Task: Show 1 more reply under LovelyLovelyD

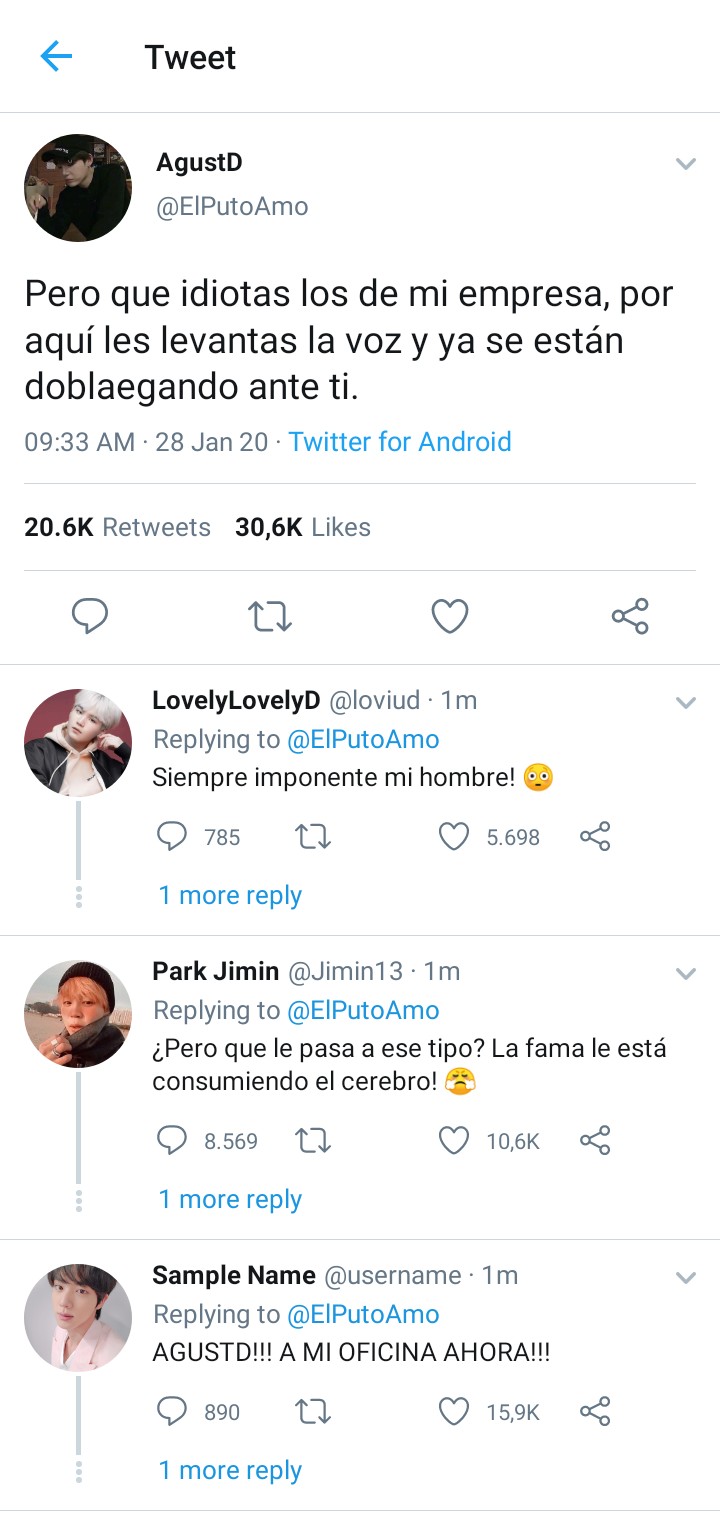Action: coord(230,895)
